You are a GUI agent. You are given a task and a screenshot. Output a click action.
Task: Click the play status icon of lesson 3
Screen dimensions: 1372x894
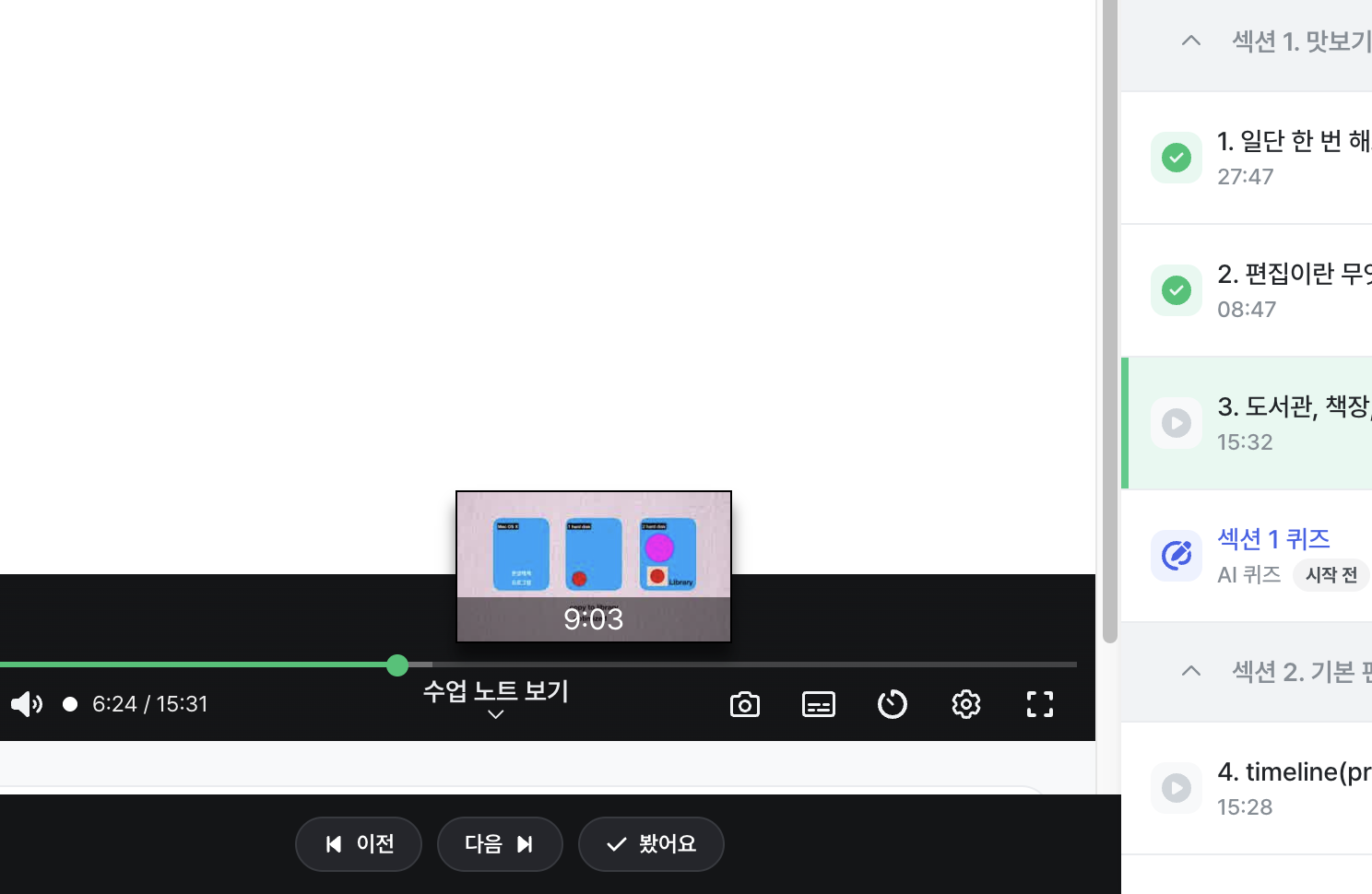click(x=1177, y=423)
